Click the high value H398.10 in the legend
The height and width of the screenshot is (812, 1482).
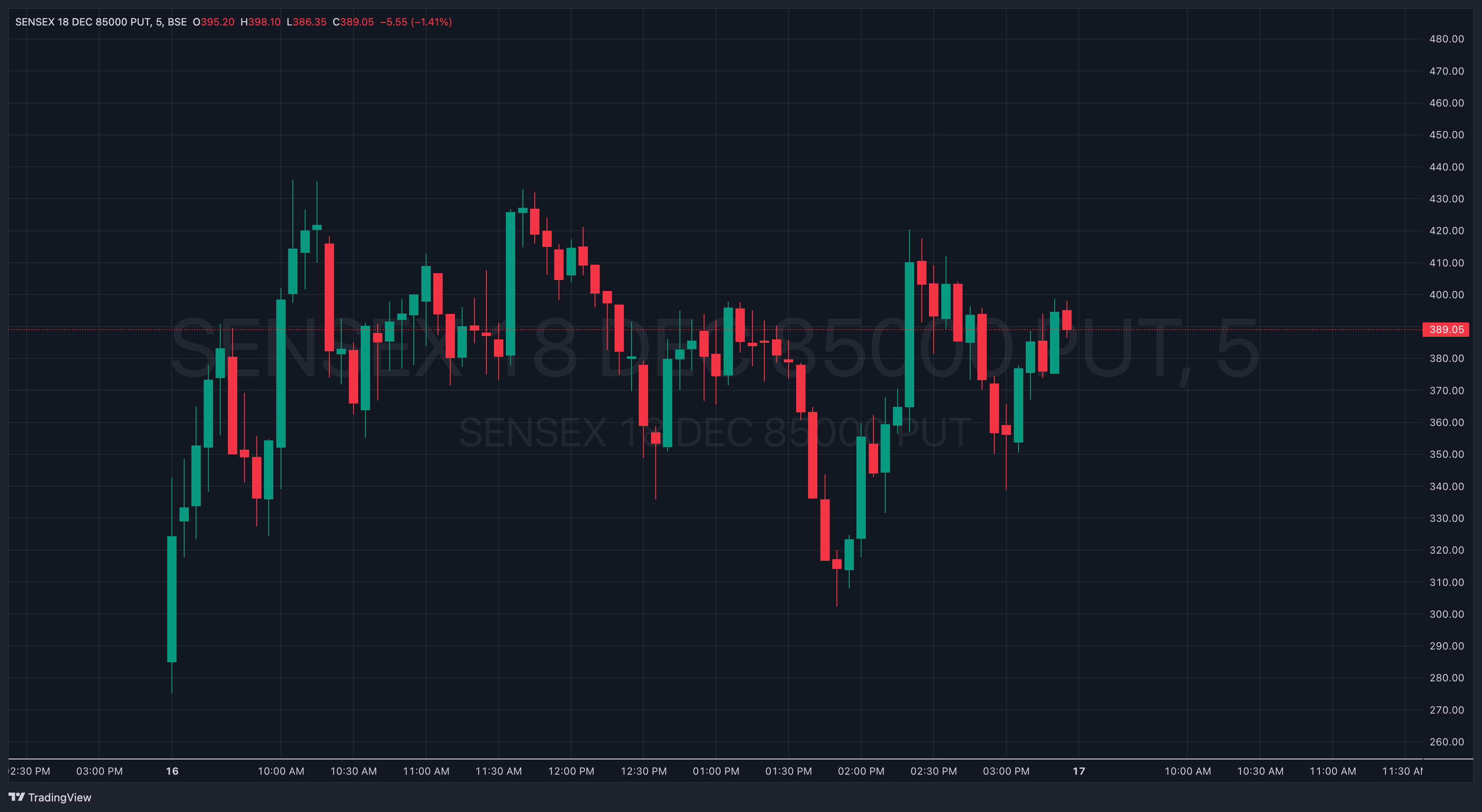tap(260, 22)
